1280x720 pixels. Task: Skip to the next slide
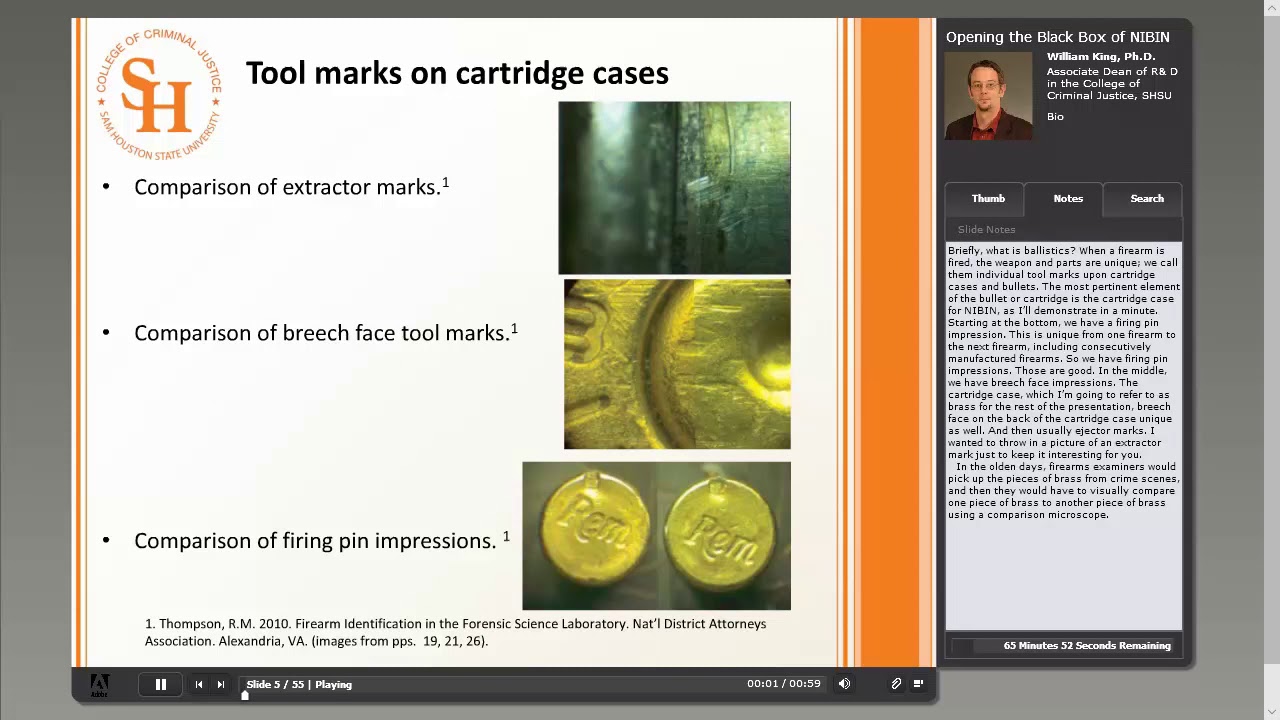[x=220, y=685]
